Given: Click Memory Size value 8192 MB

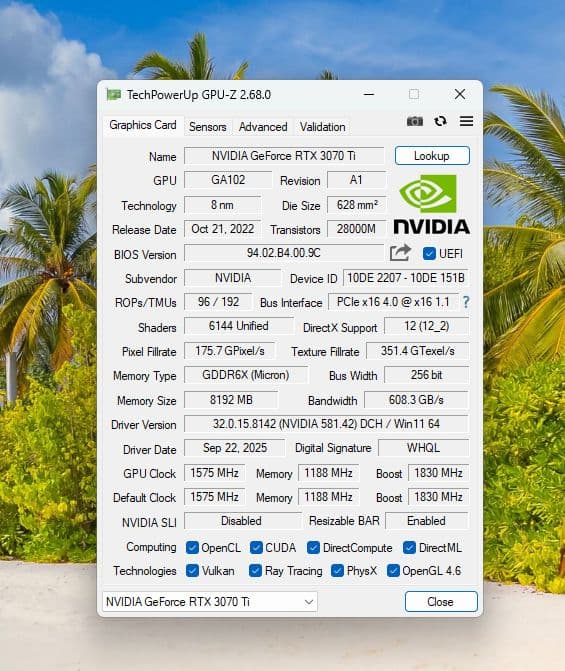Looking at the screenshot, I should 231,400.
